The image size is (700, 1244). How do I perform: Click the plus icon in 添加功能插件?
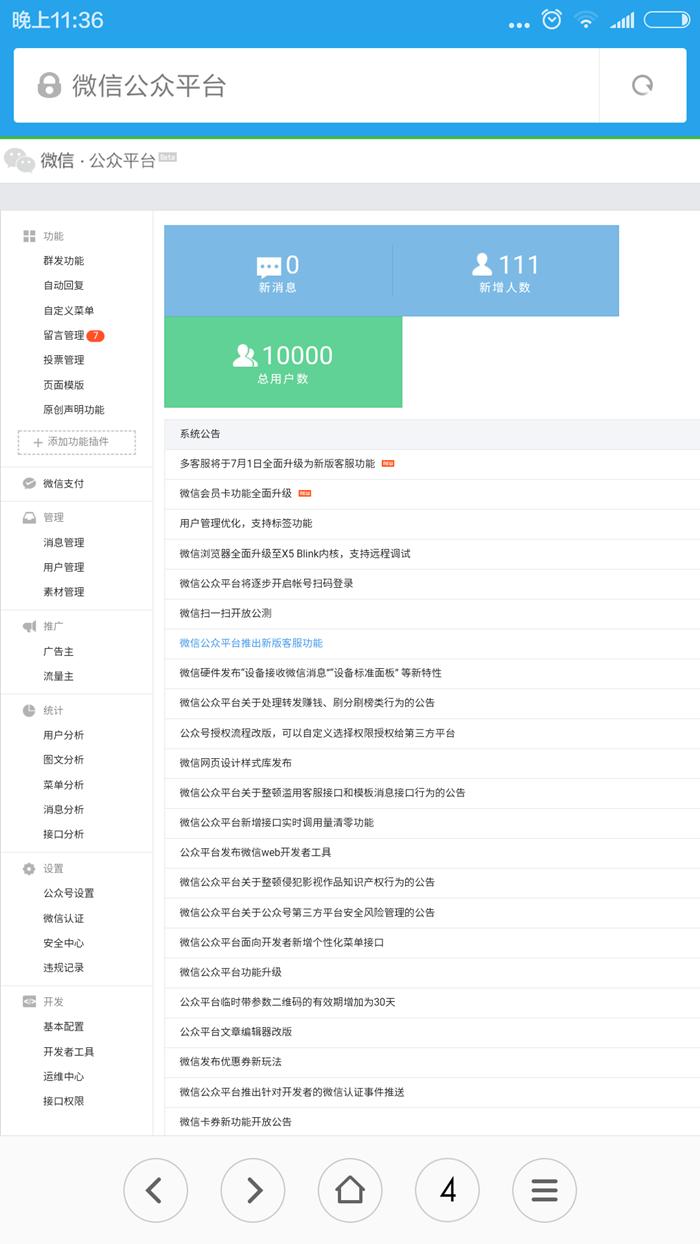[x=38, y=442]
